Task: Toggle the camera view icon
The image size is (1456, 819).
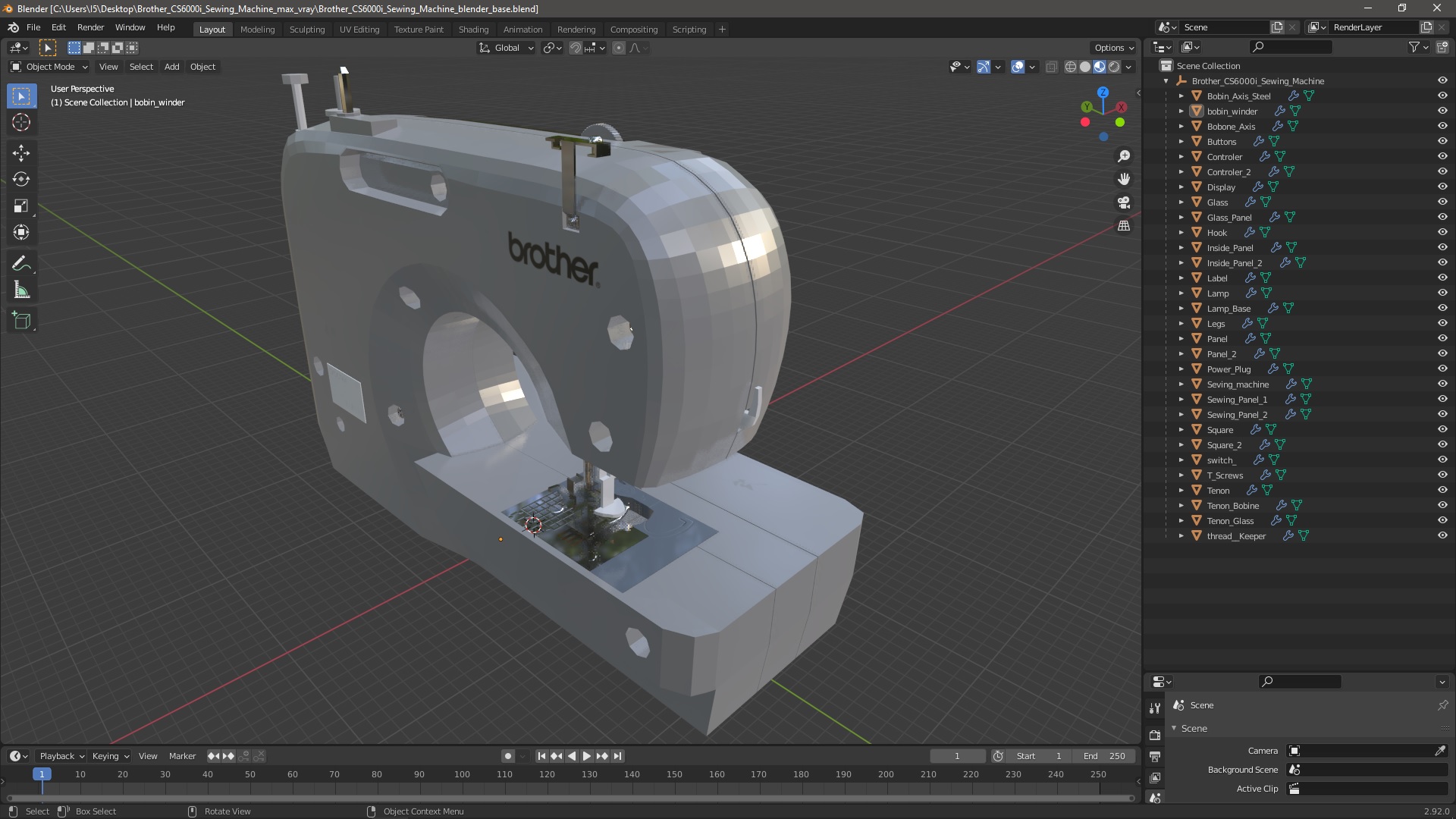Action: point(1124,202)
